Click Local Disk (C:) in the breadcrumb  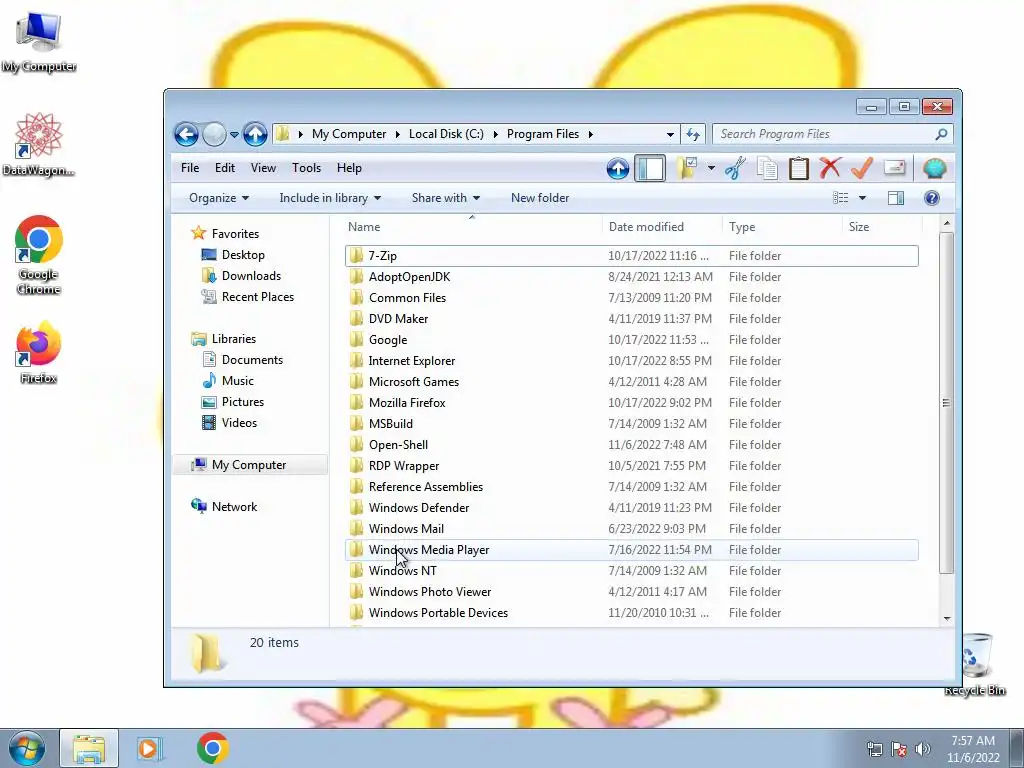coord(446,134)
